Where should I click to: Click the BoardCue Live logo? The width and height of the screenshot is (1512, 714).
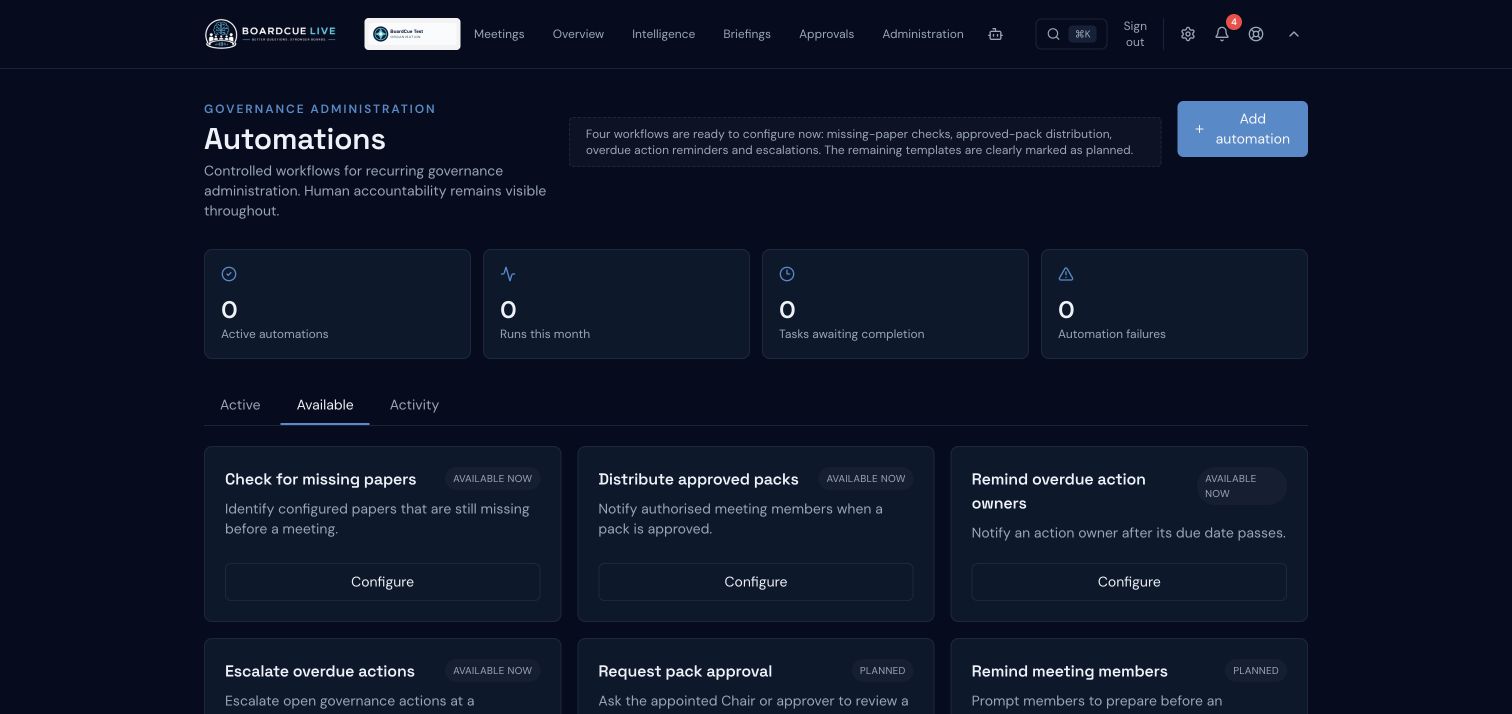click(x=270, y=34)
